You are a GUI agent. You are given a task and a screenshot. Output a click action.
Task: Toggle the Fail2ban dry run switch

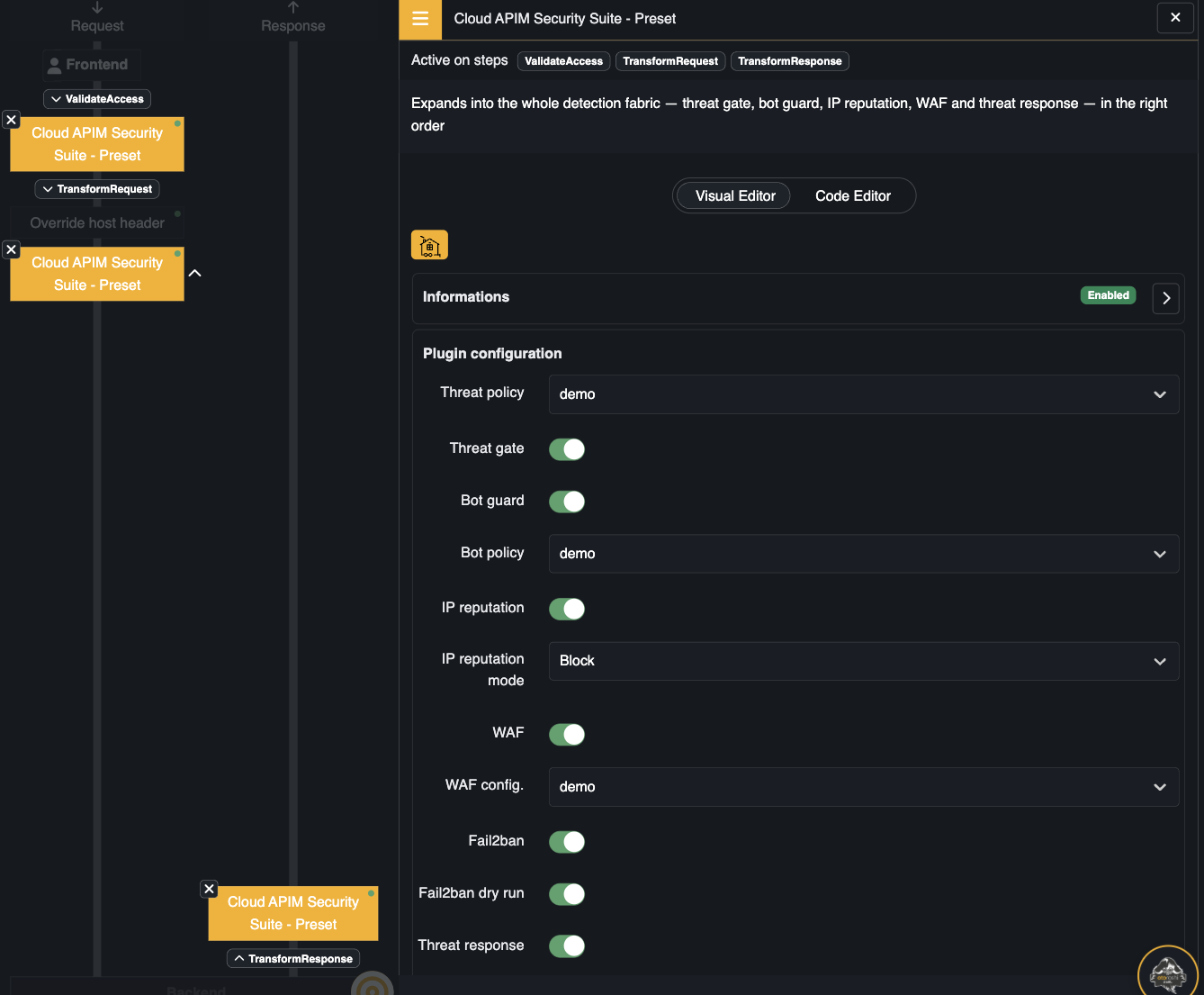[567, 894]
